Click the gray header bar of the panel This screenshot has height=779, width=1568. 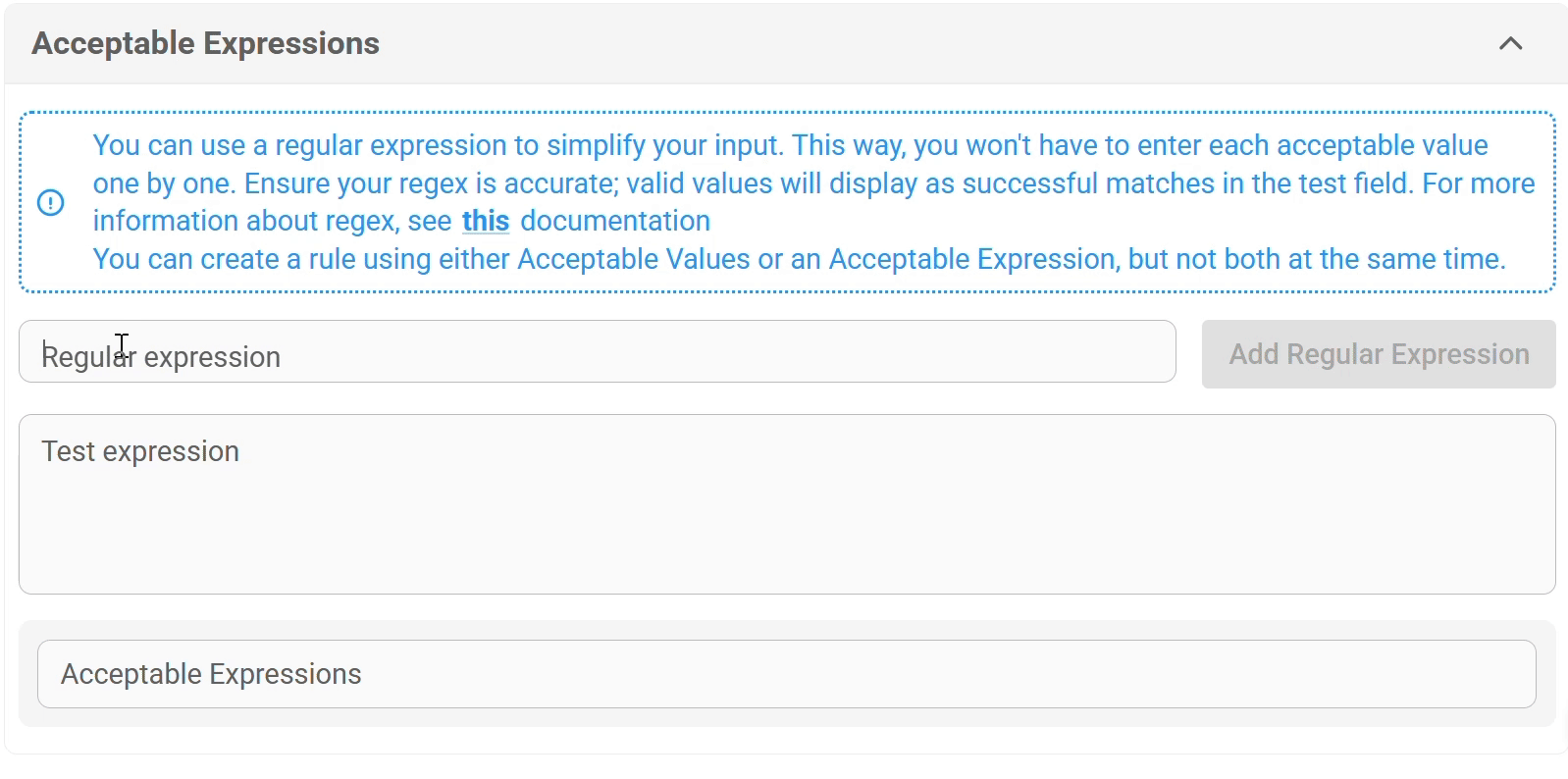[786, 43]
